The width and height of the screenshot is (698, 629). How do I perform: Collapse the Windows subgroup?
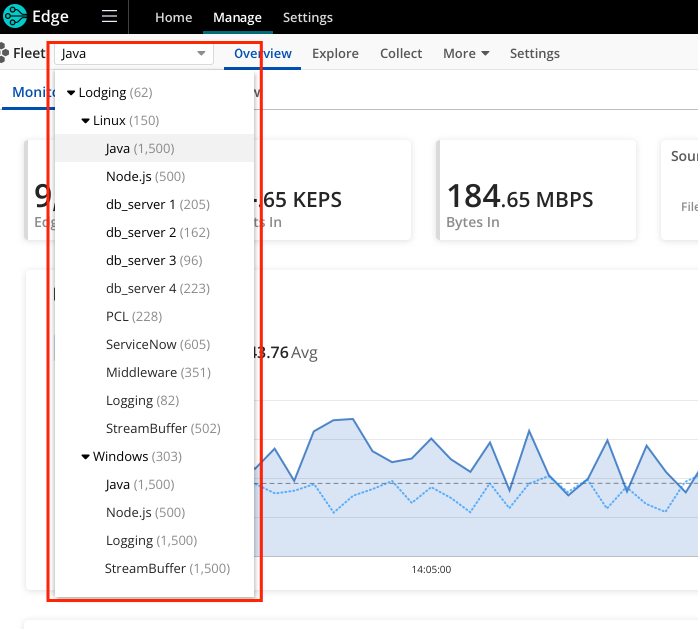pyautogui.click(x=86, y=457)
